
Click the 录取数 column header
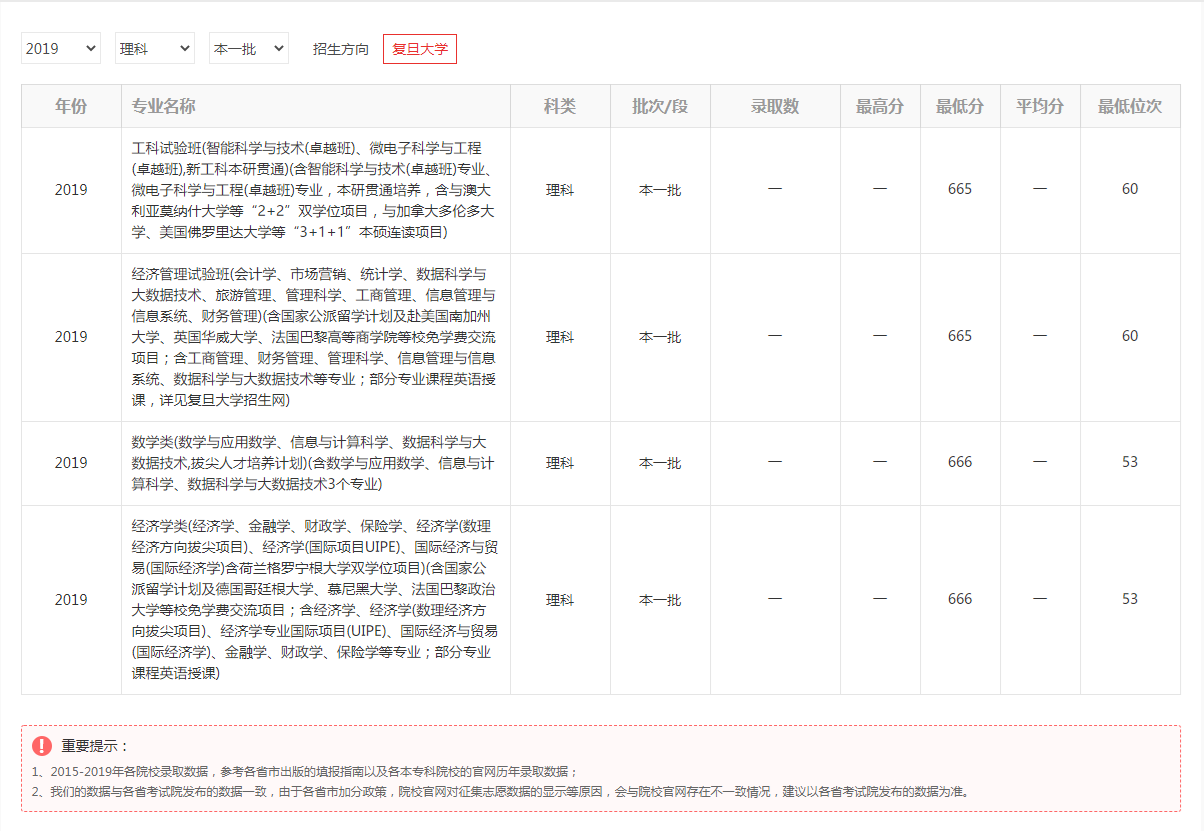pyautogui.click(x=775, y=105)
